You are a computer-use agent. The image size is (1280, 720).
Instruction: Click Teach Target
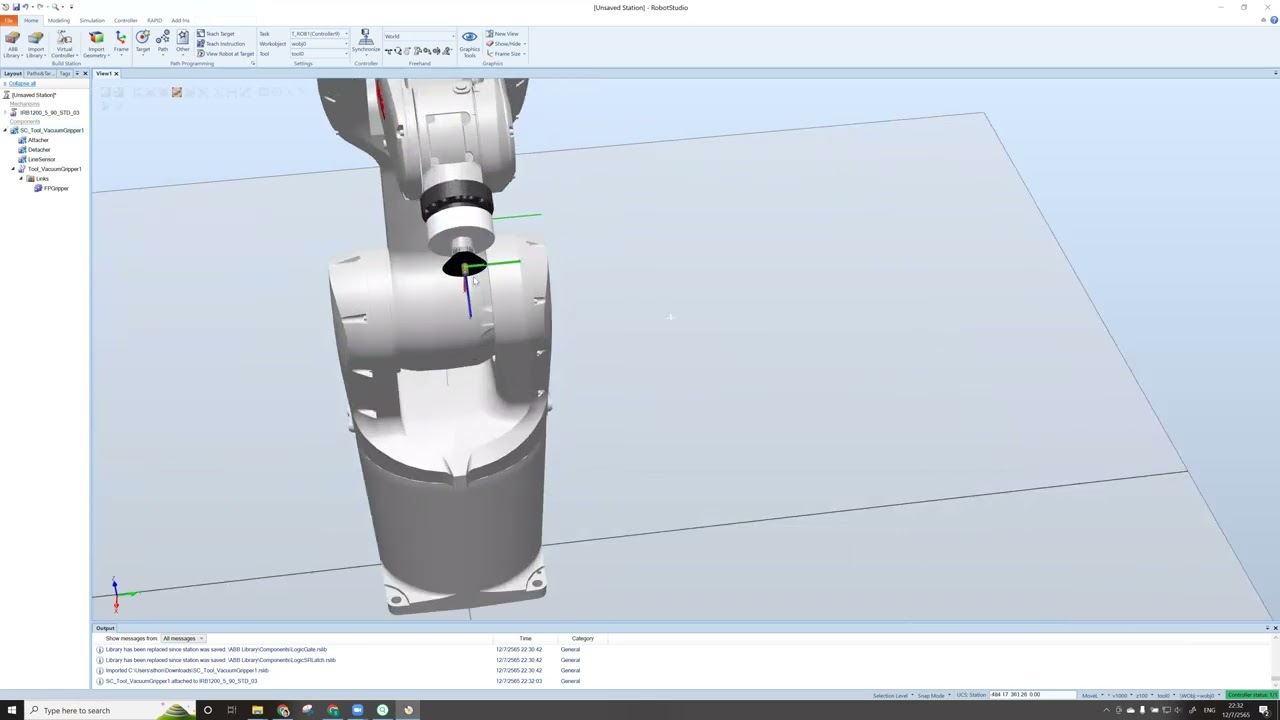click(216, 34)
